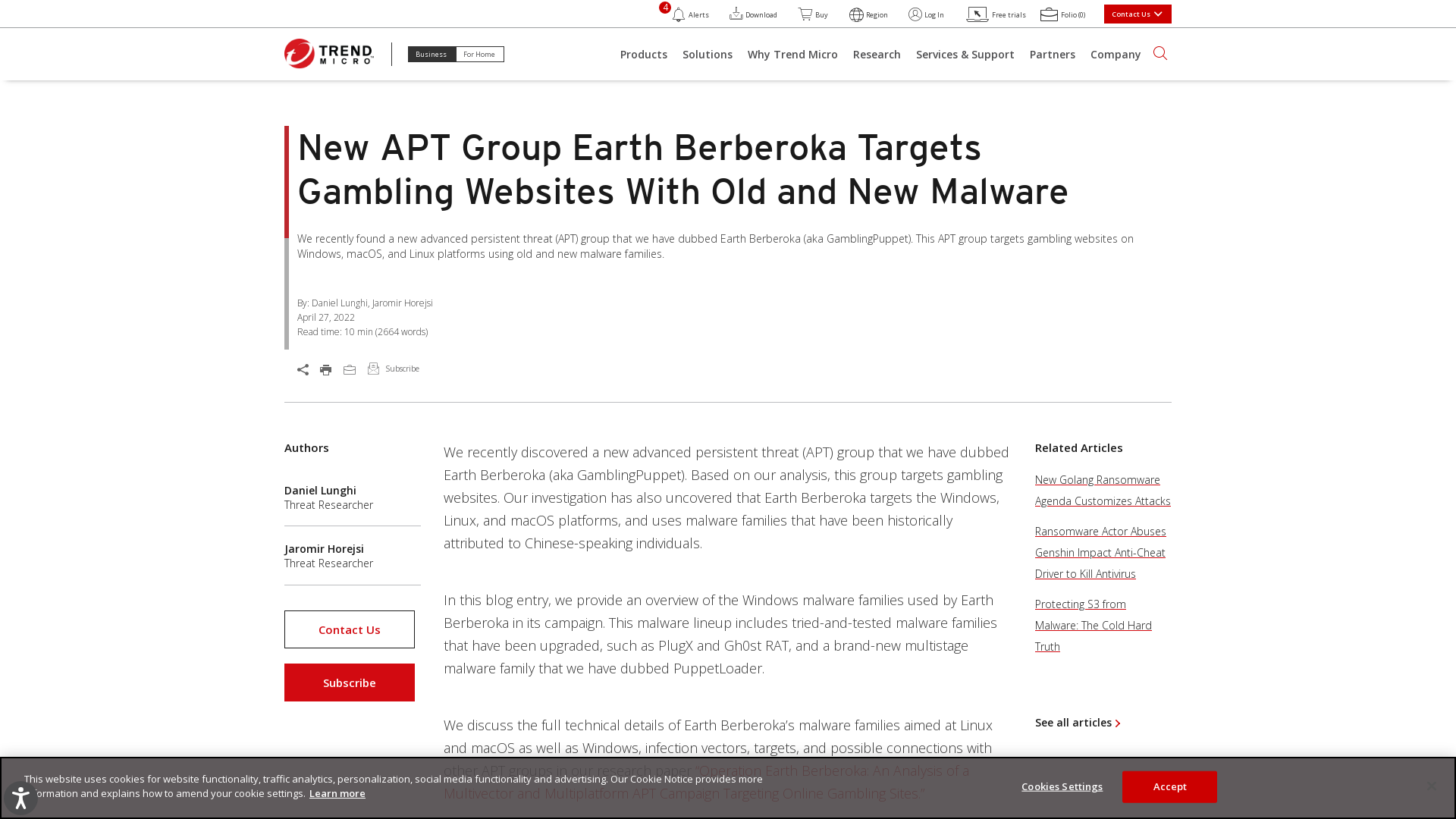Click the Subscribe text beside article icons
This screenshot has height=819, width=1456.
point(402,369)
